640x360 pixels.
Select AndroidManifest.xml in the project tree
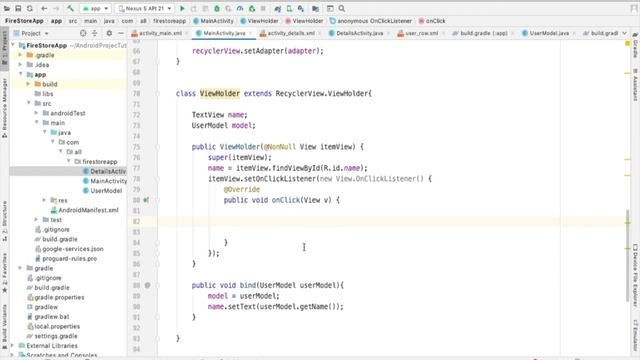coord(84,210)
